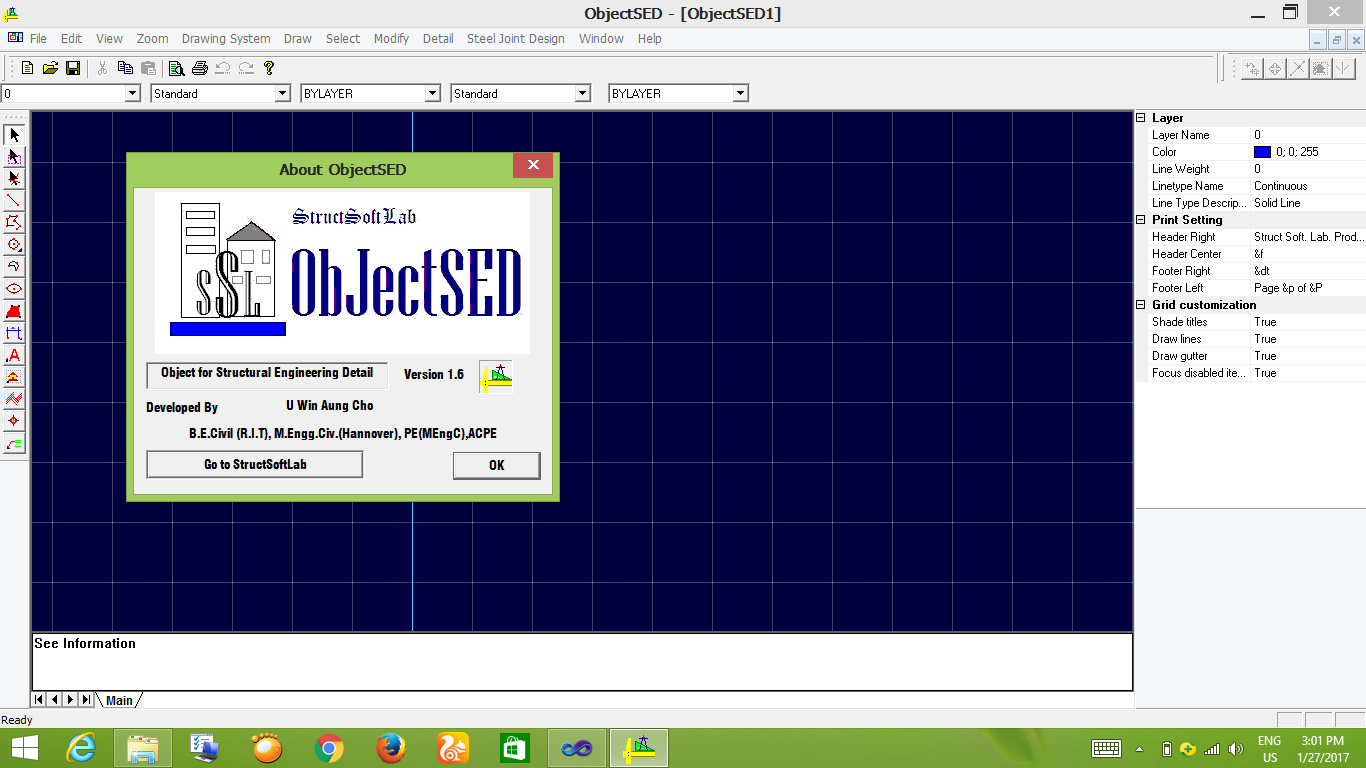This screenshot has width=1366, height=768.
Task: Click the next sheet navigation arrow
Action: (x=71, y=700)
